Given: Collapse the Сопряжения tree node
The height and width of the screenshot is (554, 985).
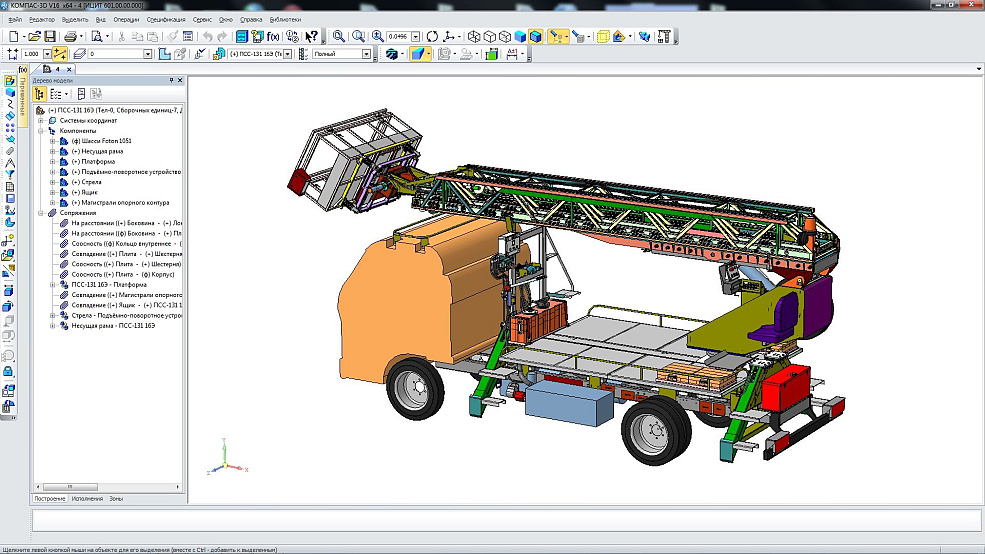Looking at the screenshot, I should [40, 213].
